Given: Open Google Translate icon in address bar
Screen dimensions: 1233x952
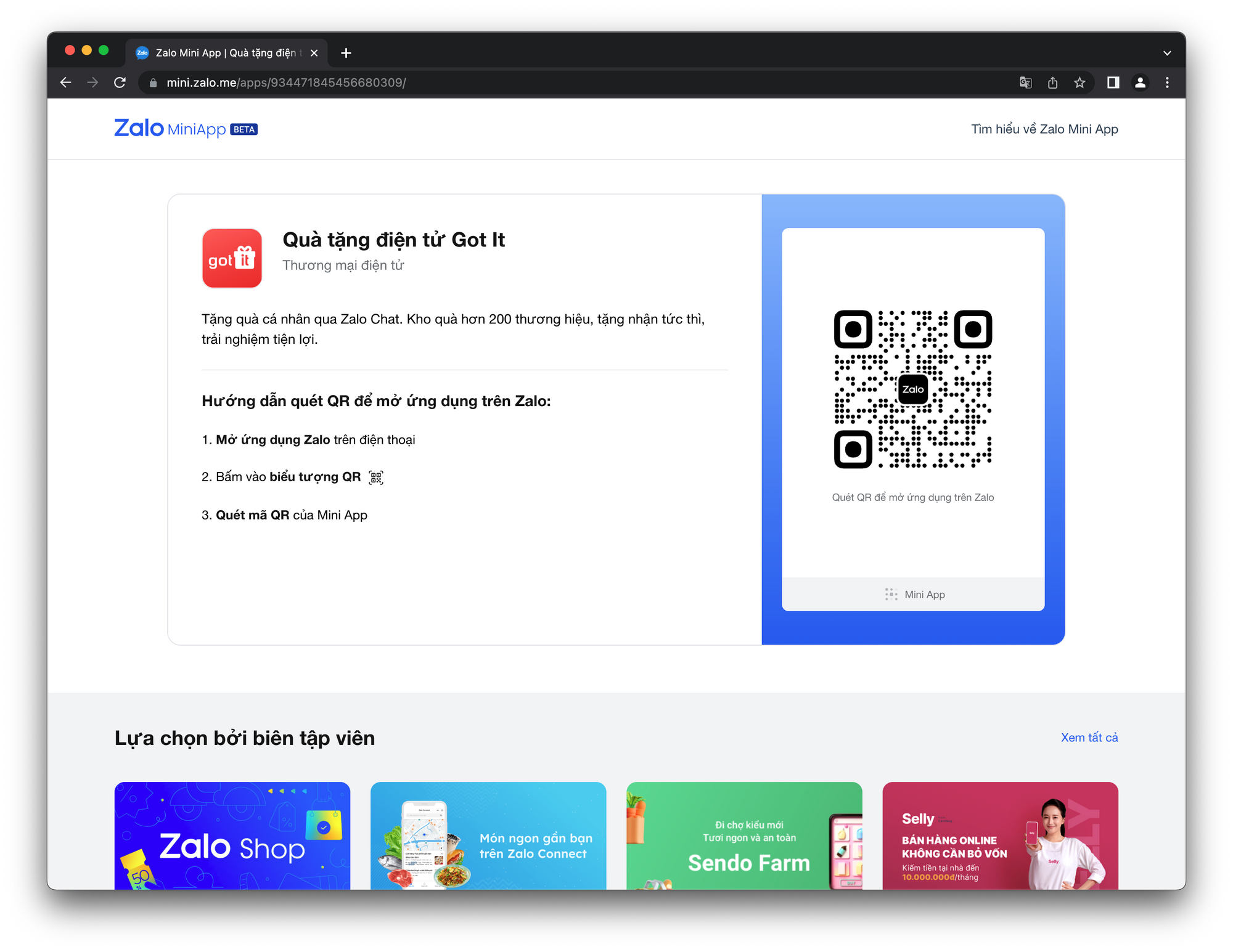Looking at the screenshot, I should tap(1025, 83).
